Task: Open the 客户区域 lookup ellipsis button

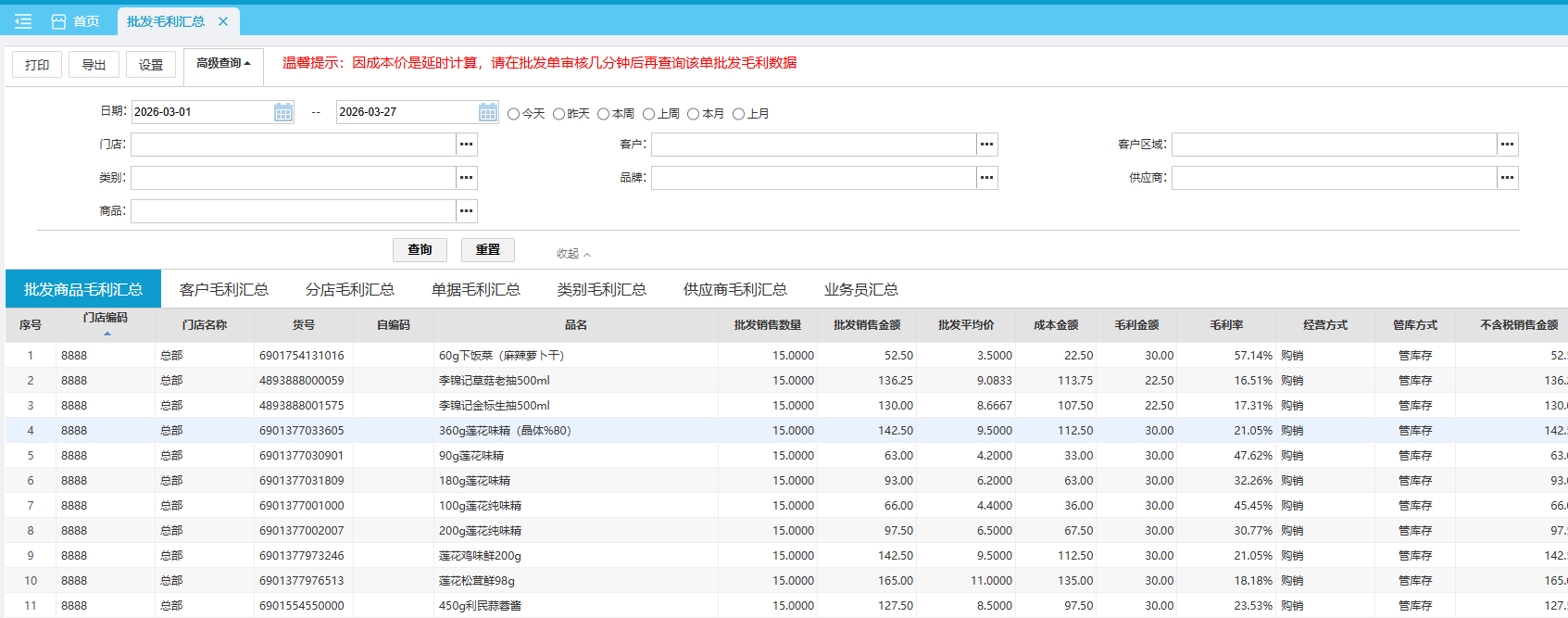Action: tap(1508, 145)
